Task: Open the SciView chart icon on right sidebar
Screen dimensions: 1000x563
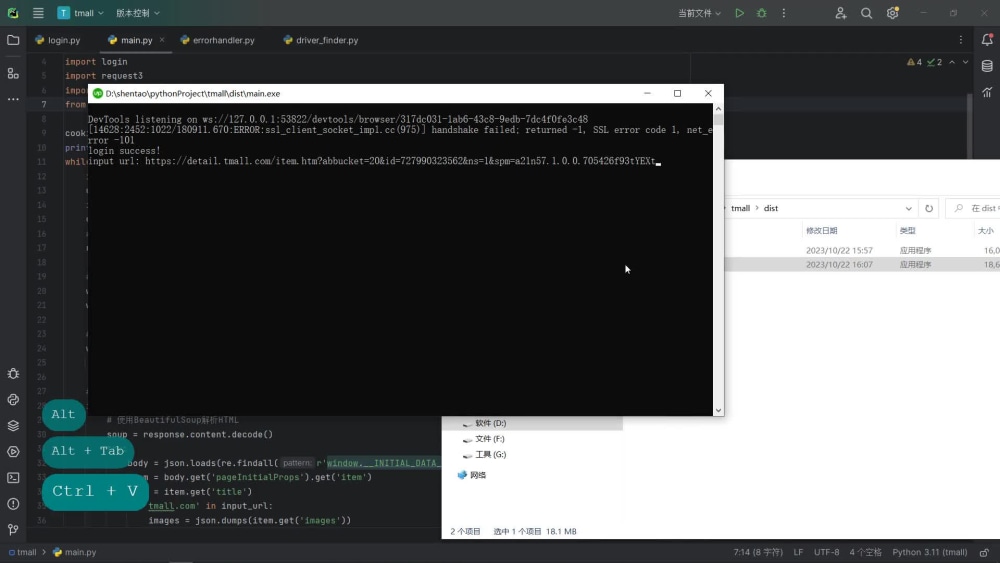Action: (x=987, y=92)
